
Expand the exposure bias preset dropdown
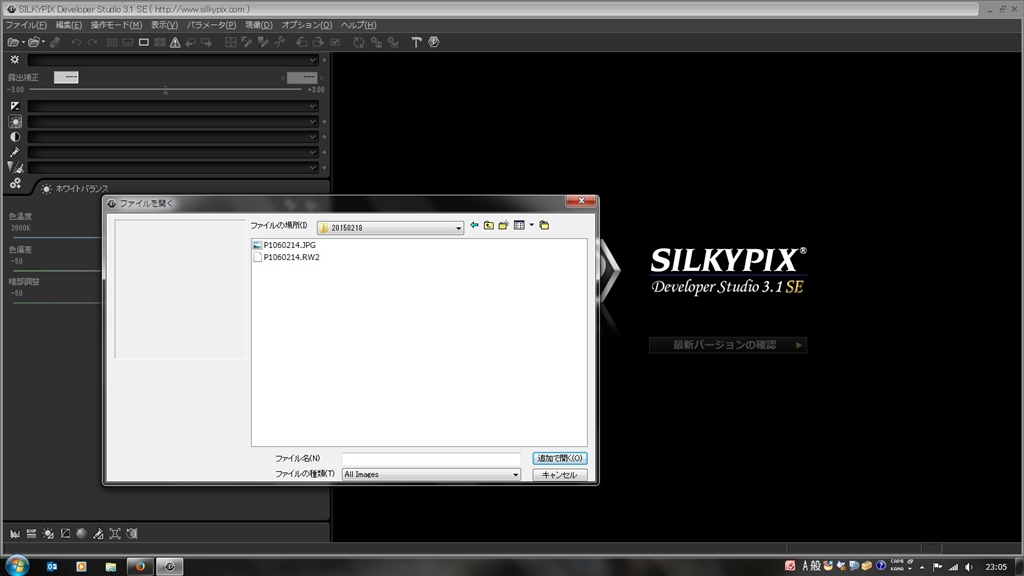(312, 106)
